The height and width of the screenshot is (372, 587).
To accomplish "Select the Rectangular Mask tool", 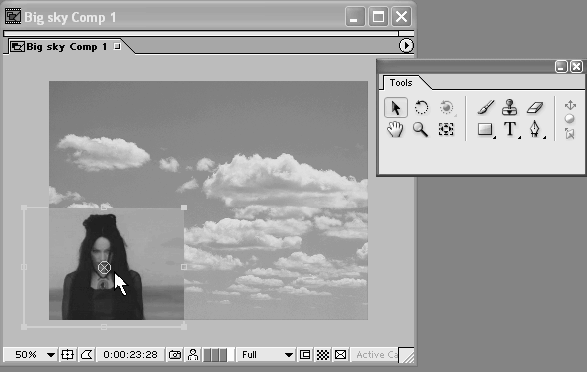I will [485, 130].
